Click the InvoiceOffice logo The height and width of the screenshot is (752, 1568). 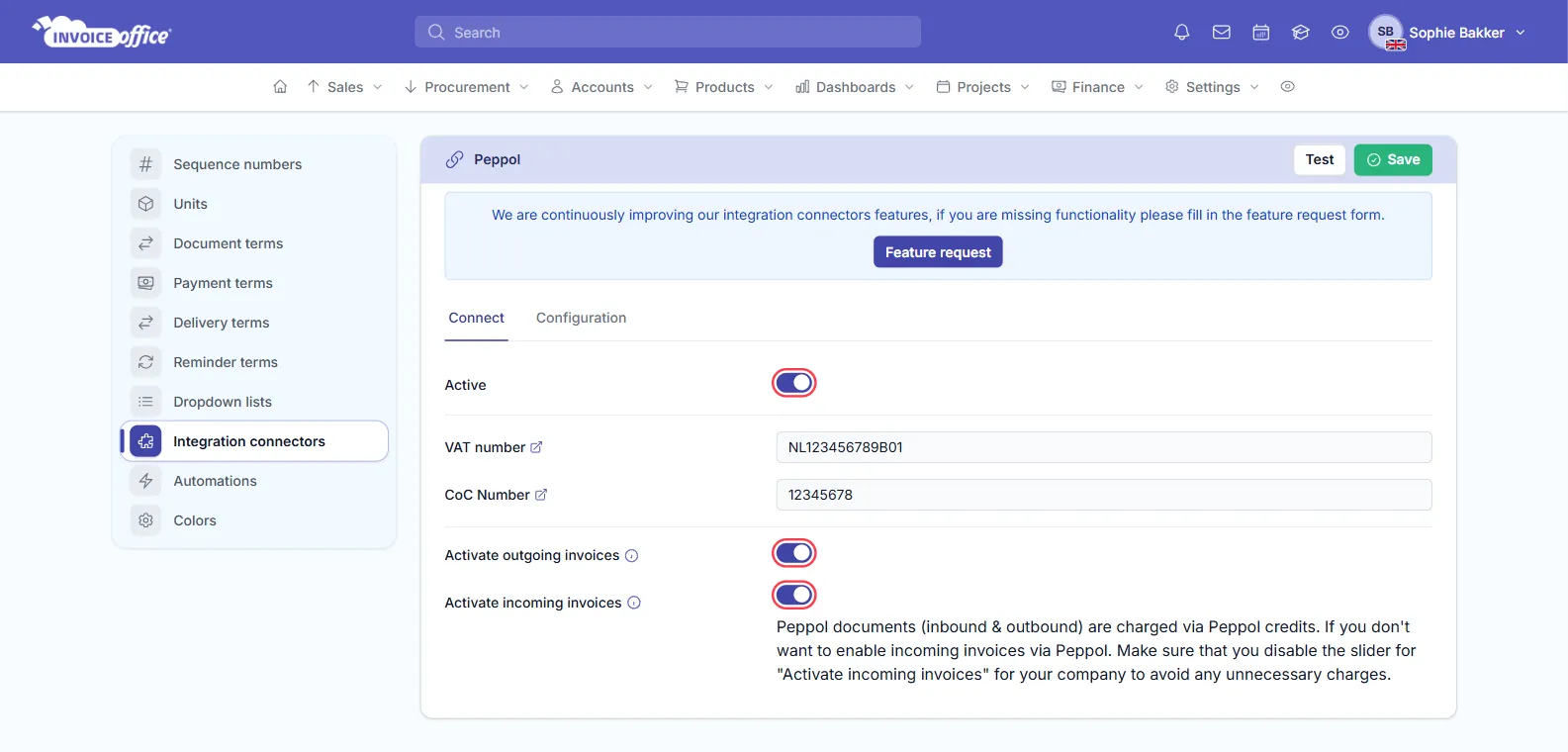click(102, 33)
